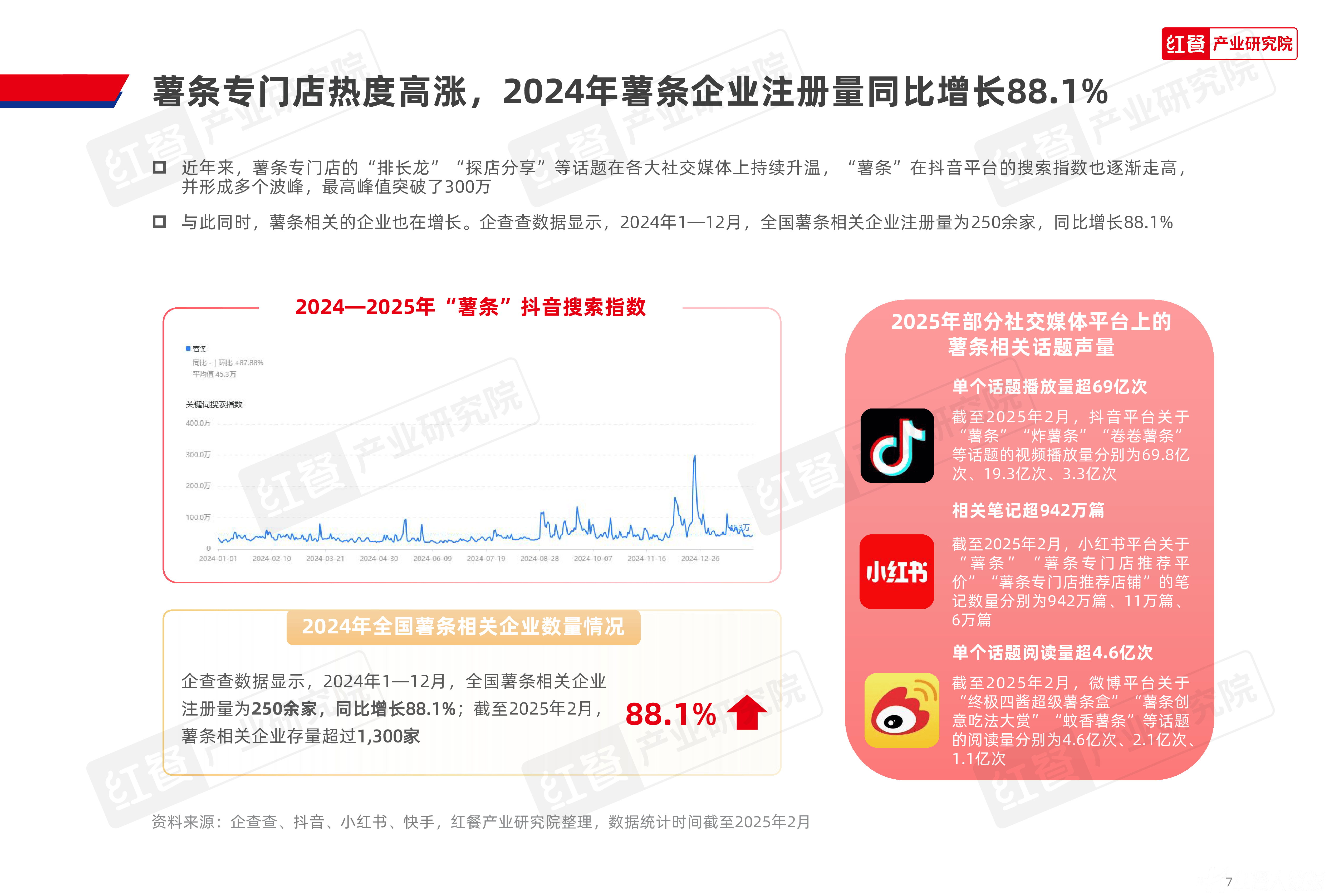Click the blue 薯条 legend marker
This screenshot has width=1344, height=896.
(188, 348)
